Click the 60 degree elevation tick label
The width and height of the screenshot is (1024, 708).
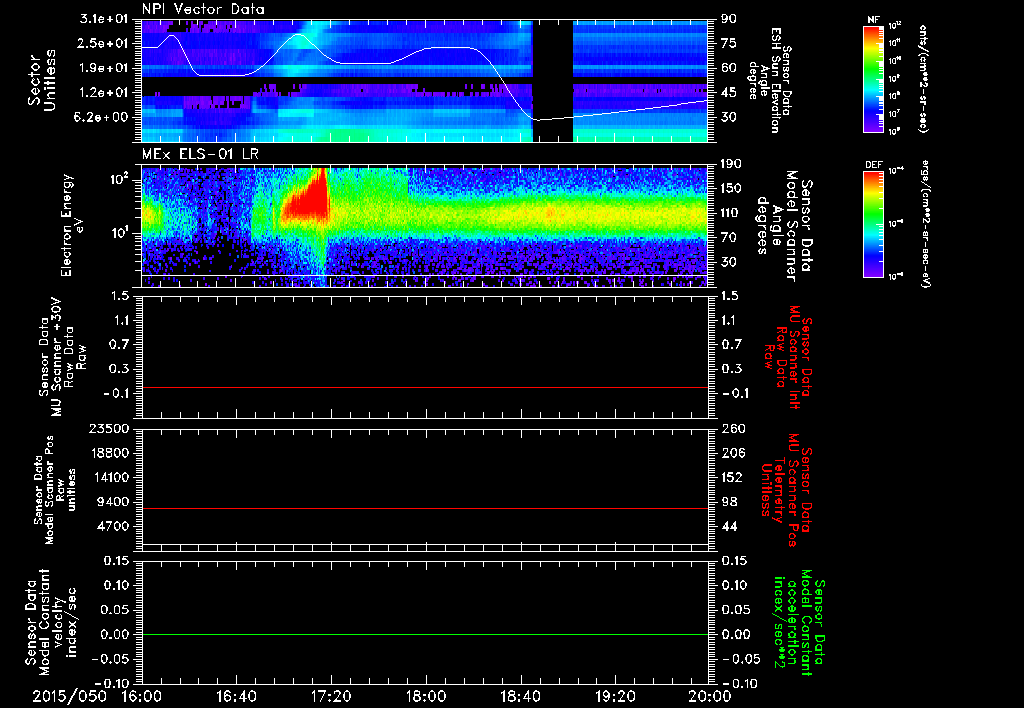click(729, 68)
